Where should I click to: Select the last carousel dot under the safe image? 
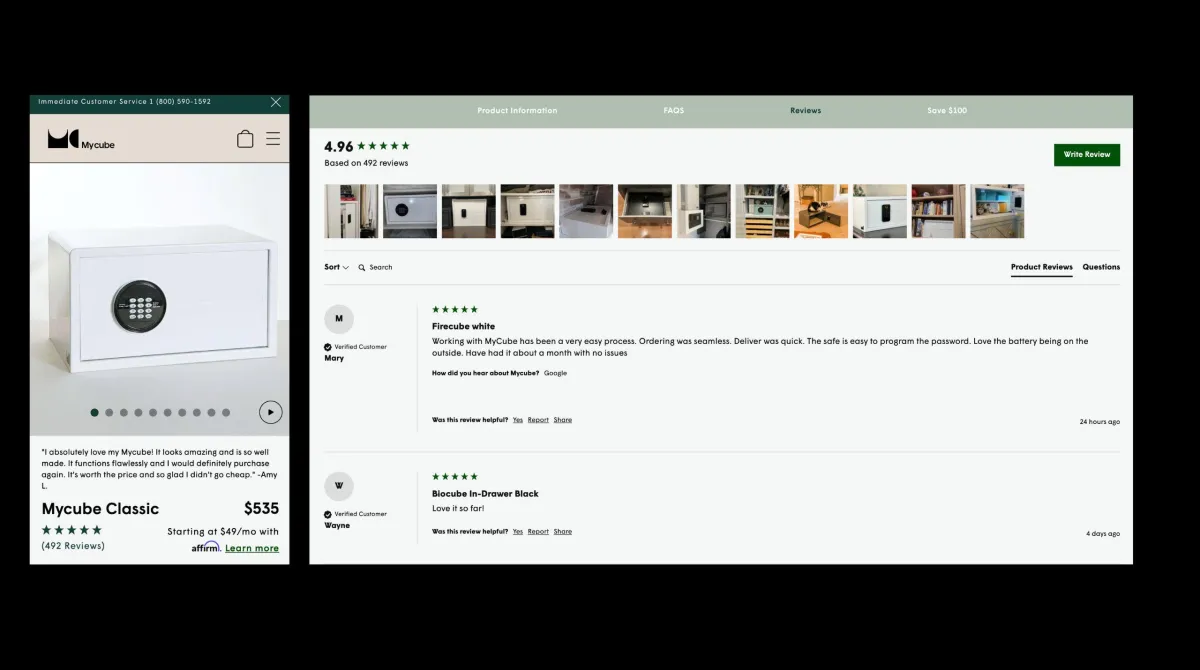226,412
